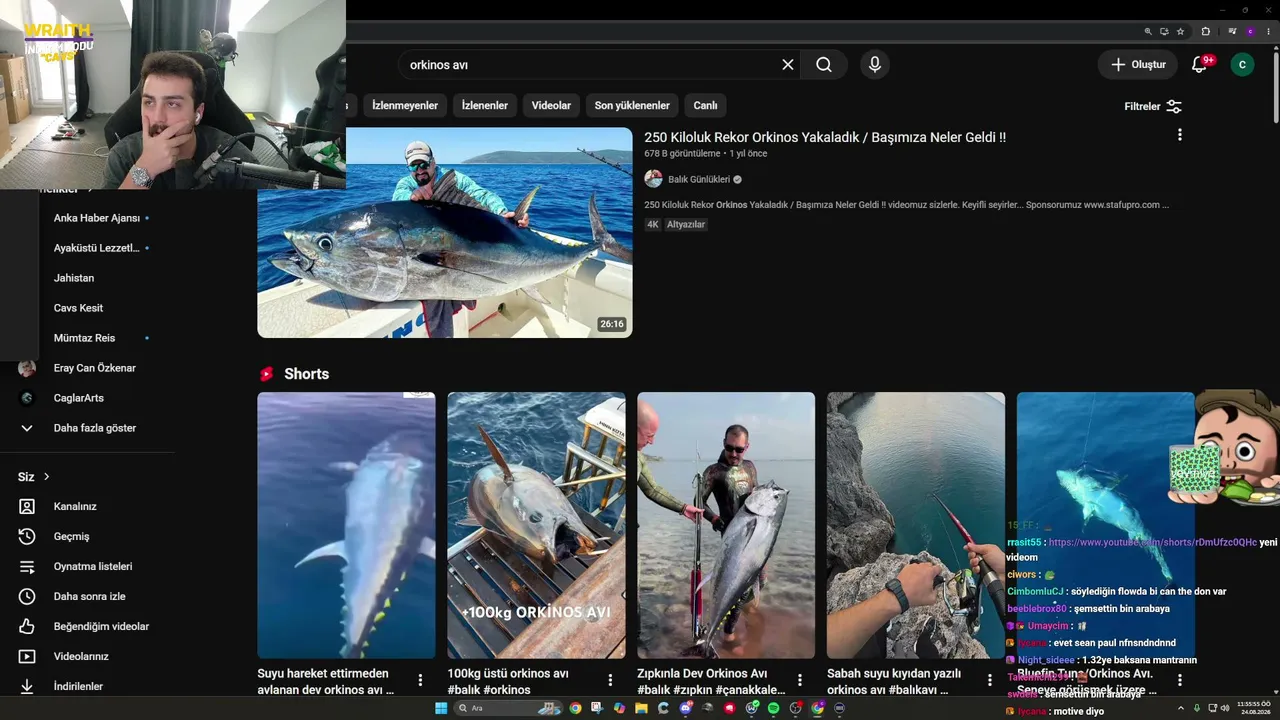Open Chrome's zoom magnifier in address bar
This screenshot has width=1280, height=720.
click(1148, 31)
